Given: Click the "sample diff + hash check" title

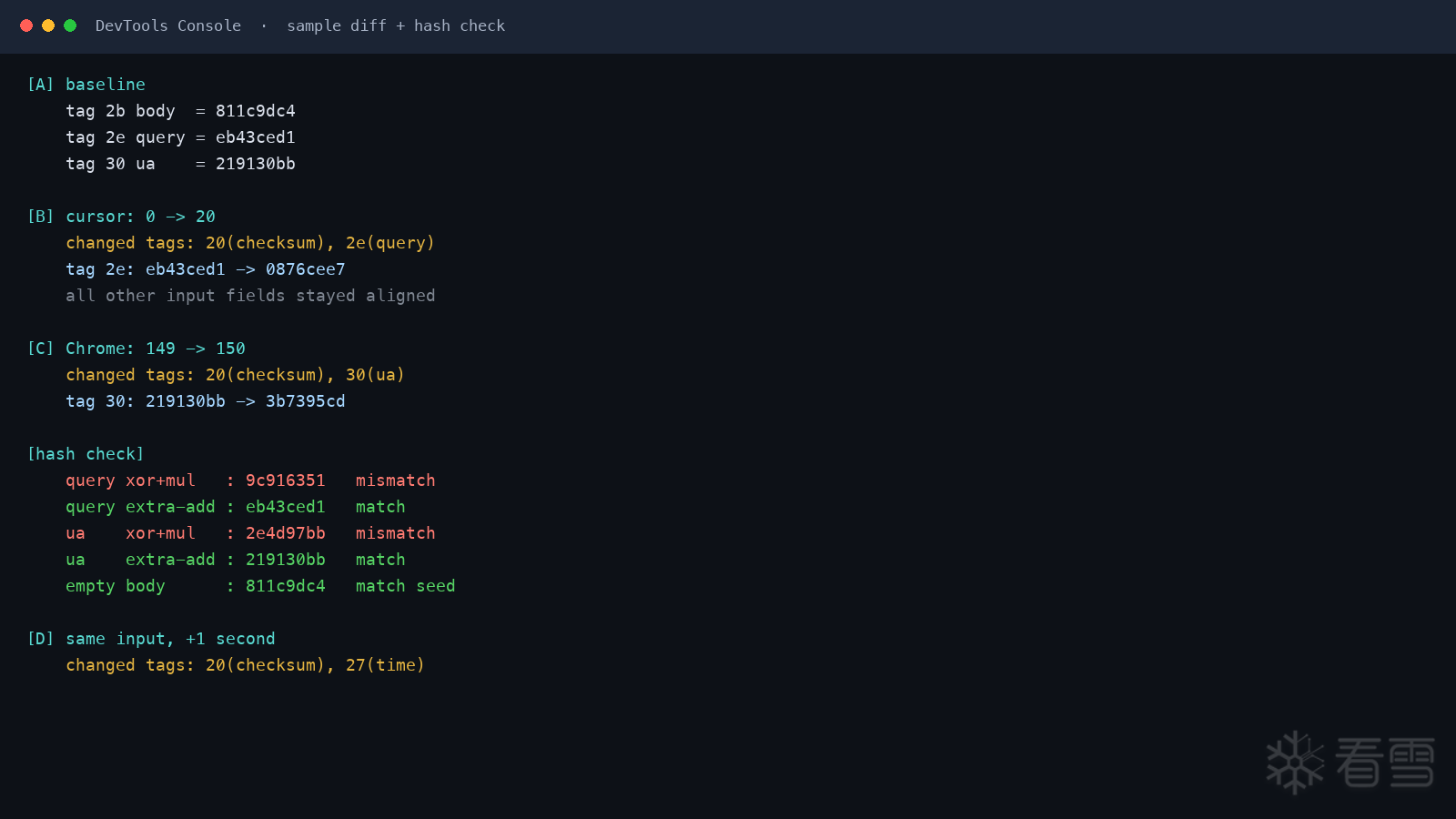Looking at the screenshot, I should click(396, 25).
